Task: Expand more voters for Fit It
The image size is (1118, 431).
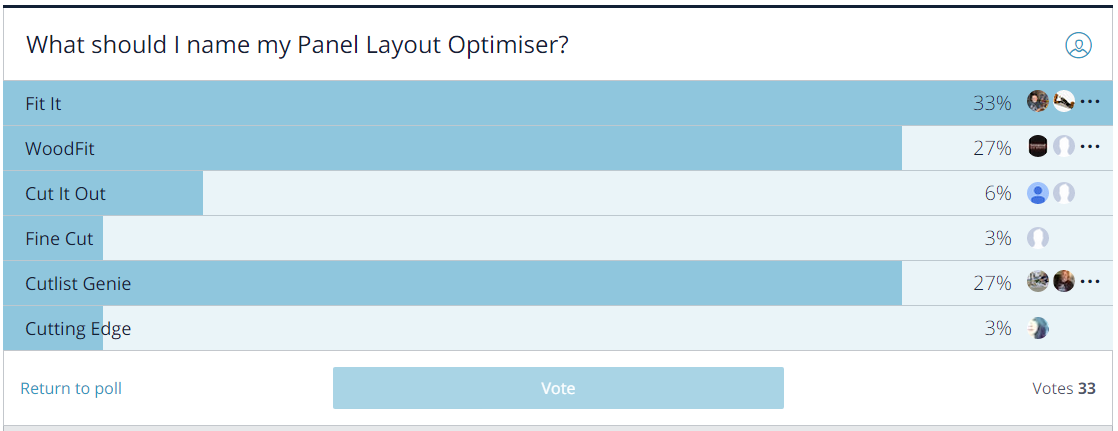Action: (1089, 102)
